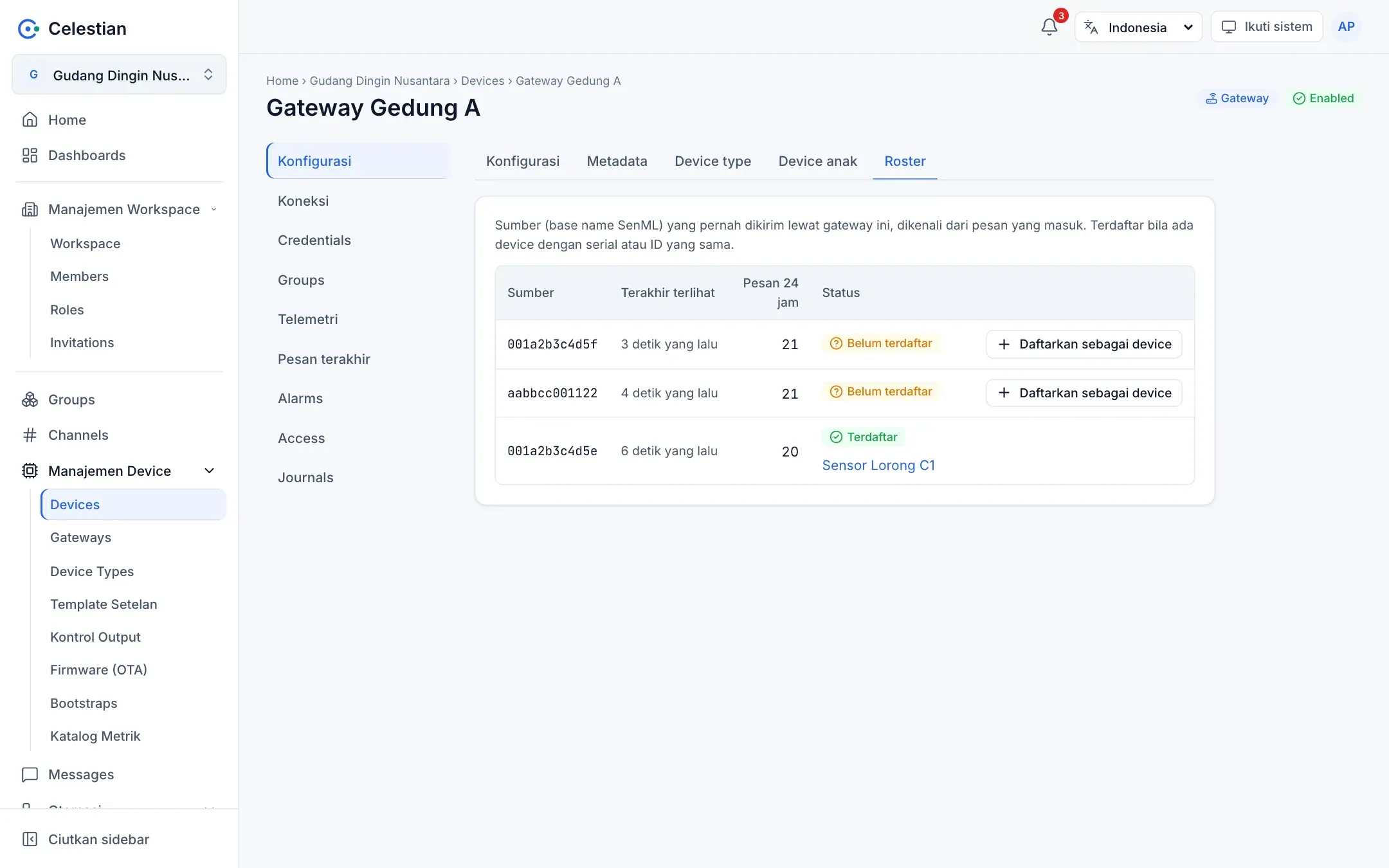The width and height of the screenshot is (1389, 868).
Task: Click the Manajemen Workspace building icon
Action: pos(30,209)
